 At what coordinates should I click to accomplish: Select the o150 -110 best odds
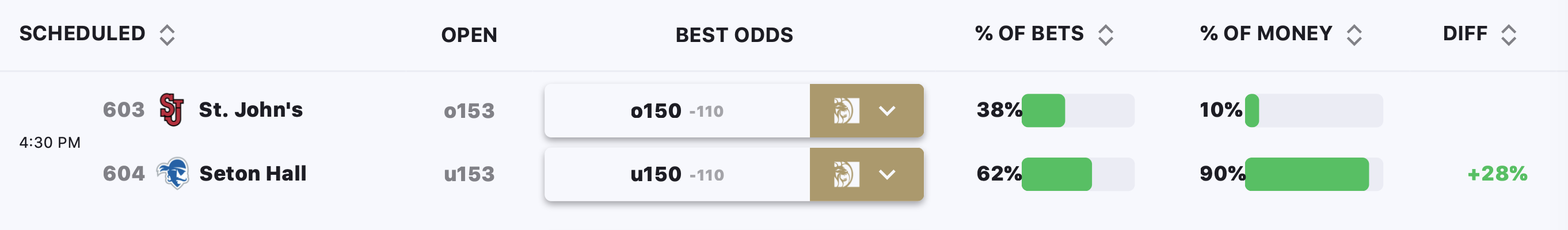[677, 111]
